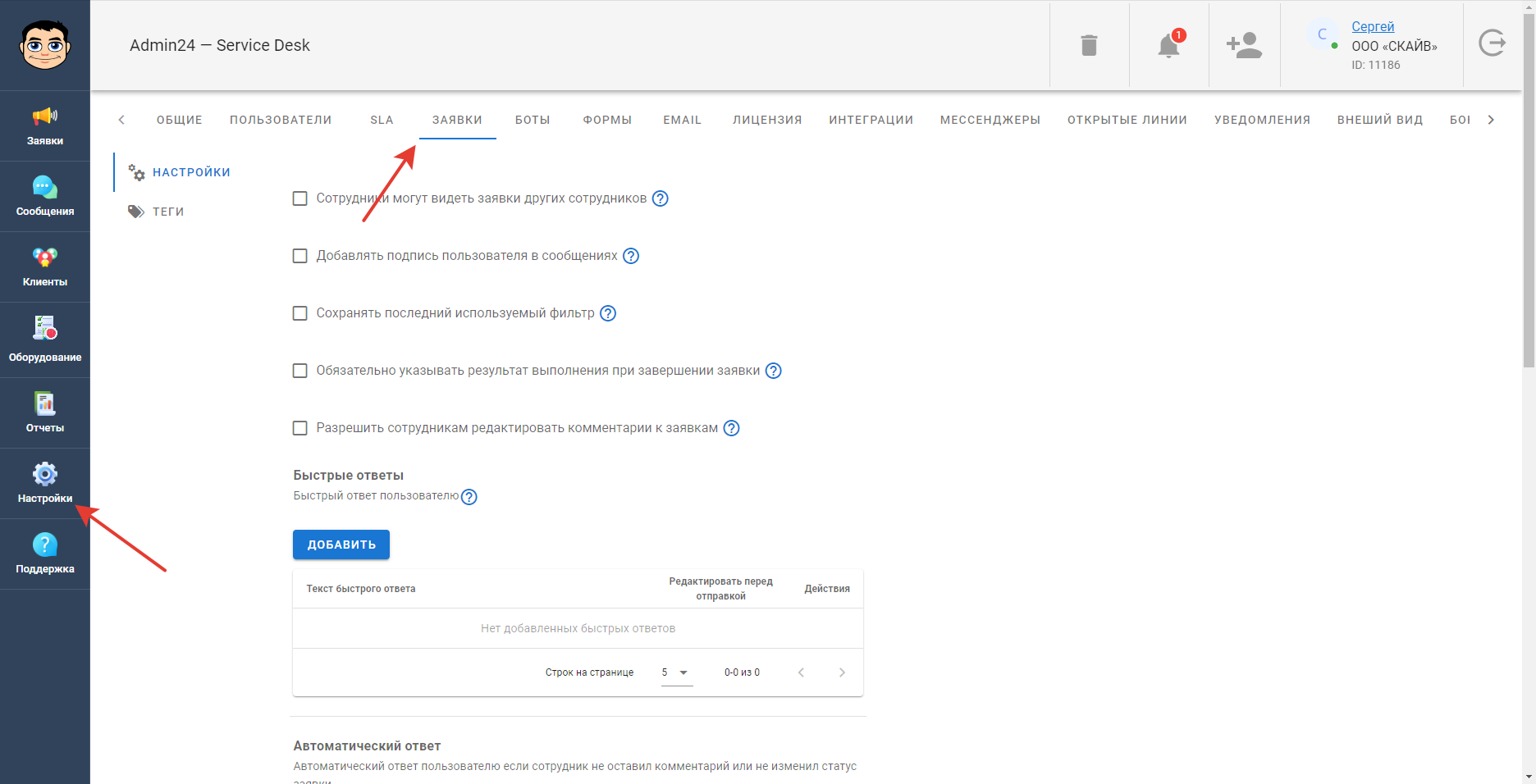Switch to the EMAIL tab
The height and width of the screenshot is (784, 1536).
pos(683,120)
